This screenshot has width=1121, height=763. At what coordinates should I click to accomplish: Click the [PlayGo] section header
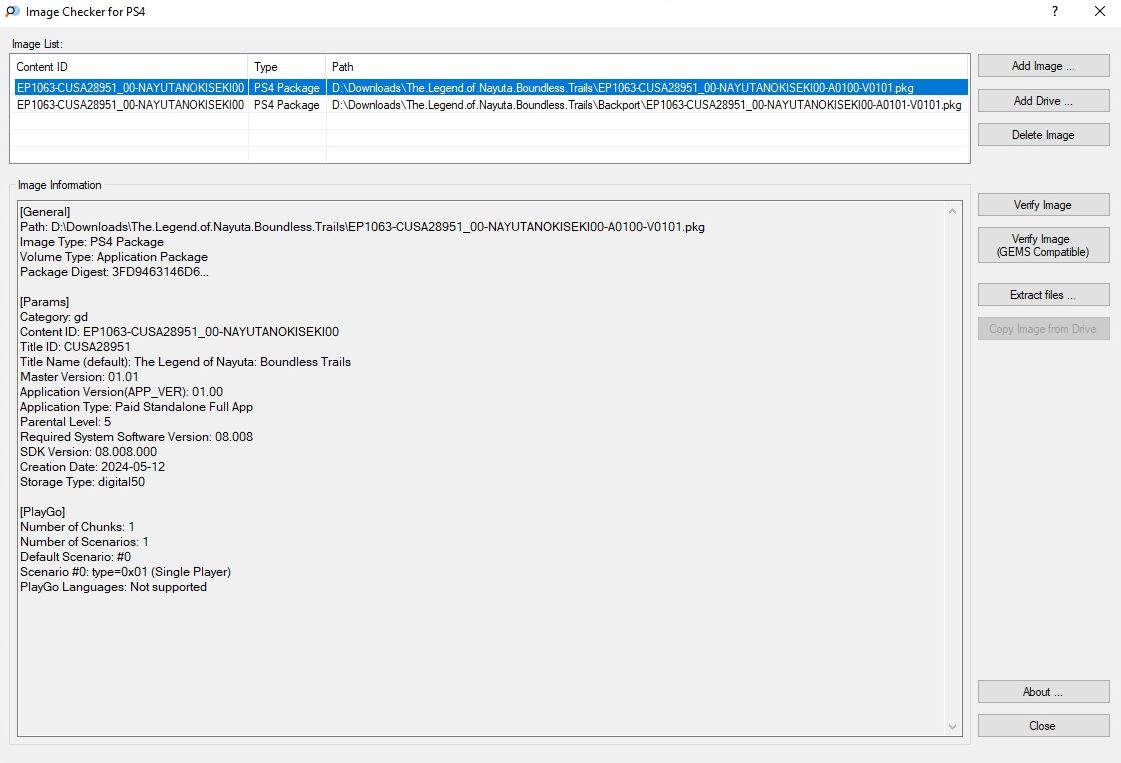[x=42, y=512]
